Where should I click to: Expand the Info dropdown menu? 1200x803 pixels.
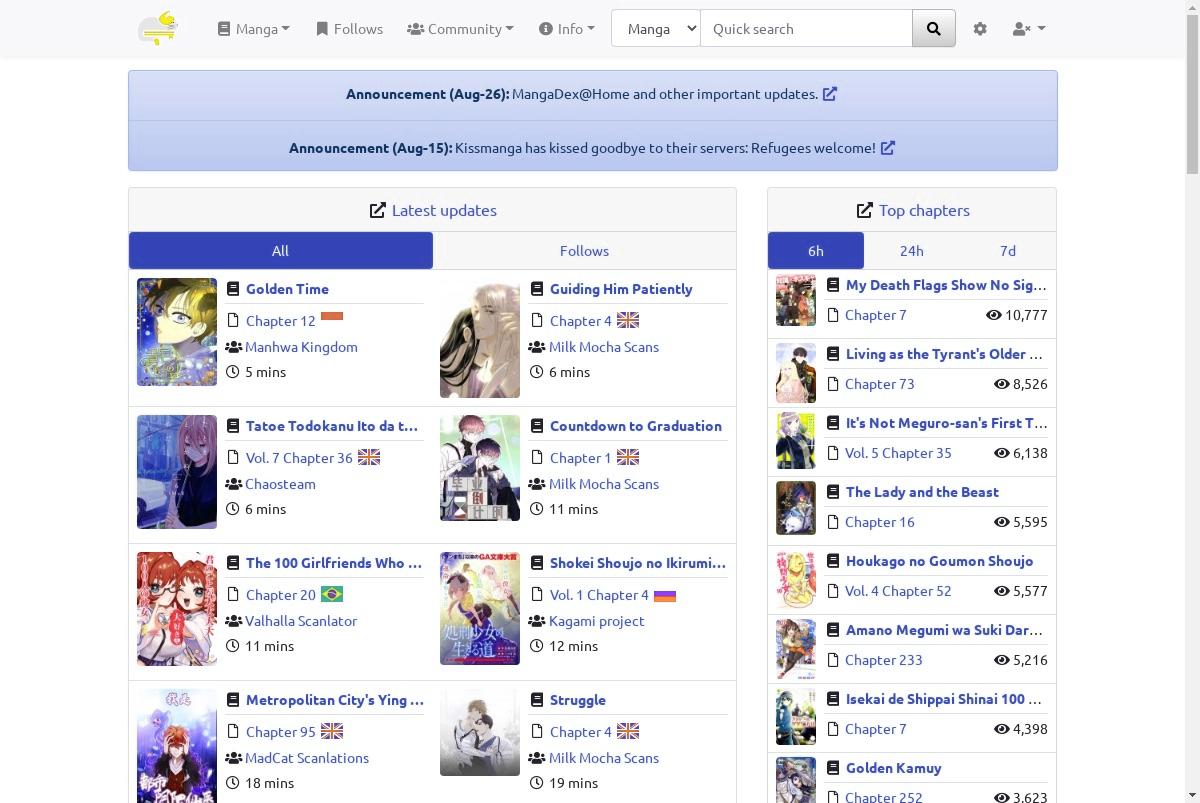[x=566, y=29]
